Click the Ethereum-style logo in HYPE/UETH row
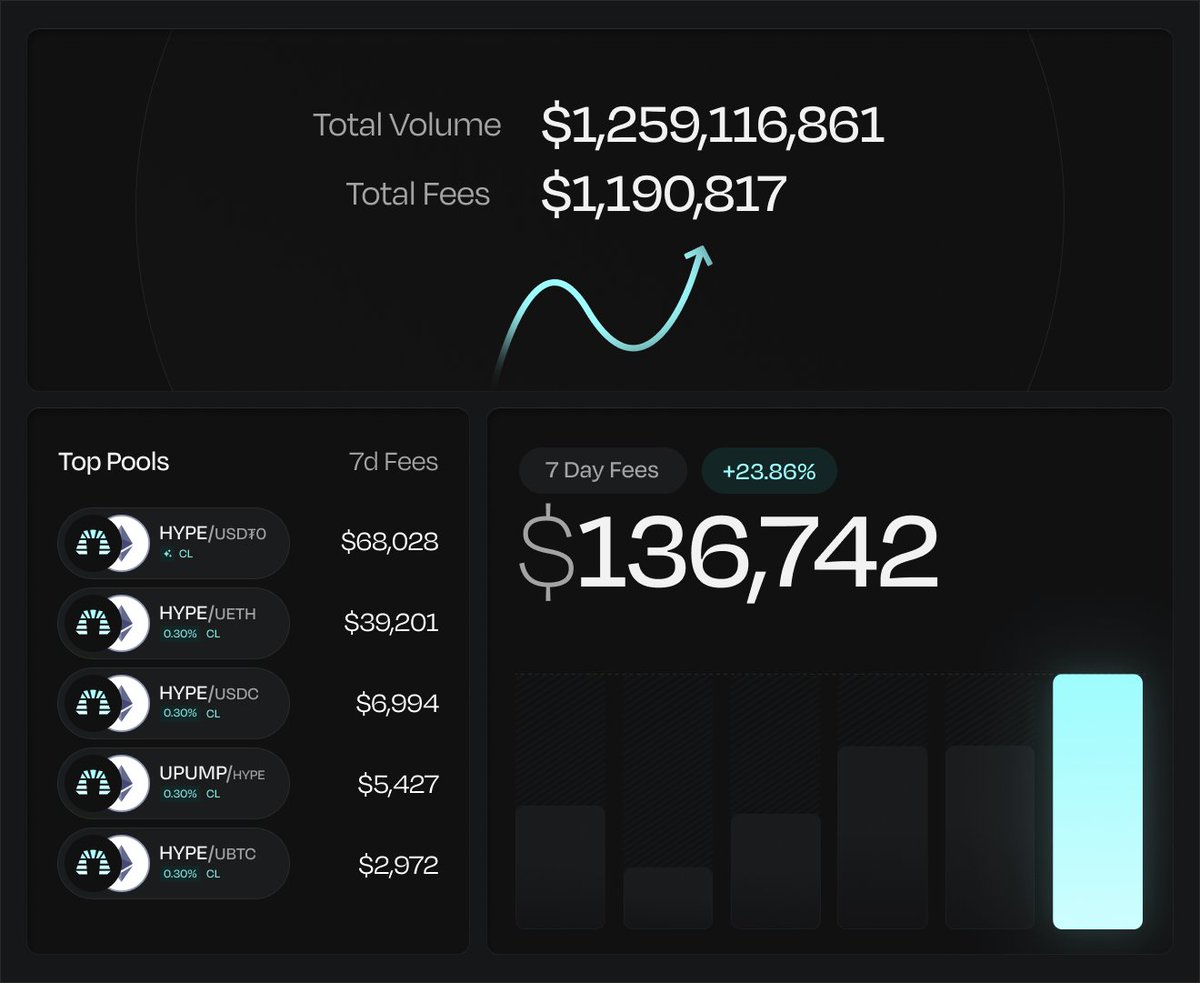Image resolution: width=1200 pixels, height=983 pixels. (133, 623)
